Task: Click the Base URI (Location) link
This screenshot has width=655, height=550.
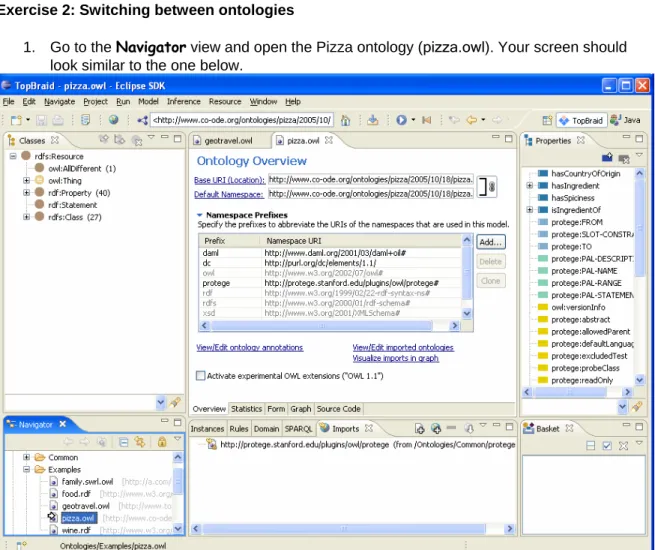Action: point(229,180)
